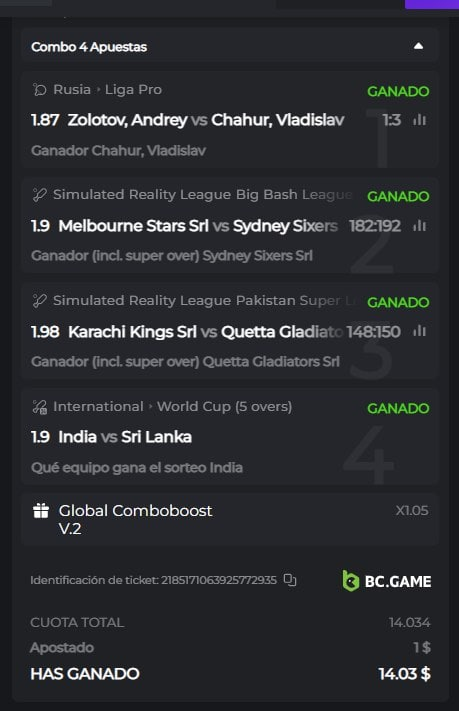Click the purple button at top right
Screen dimensions: 459x711
click(x=431, y=4)
